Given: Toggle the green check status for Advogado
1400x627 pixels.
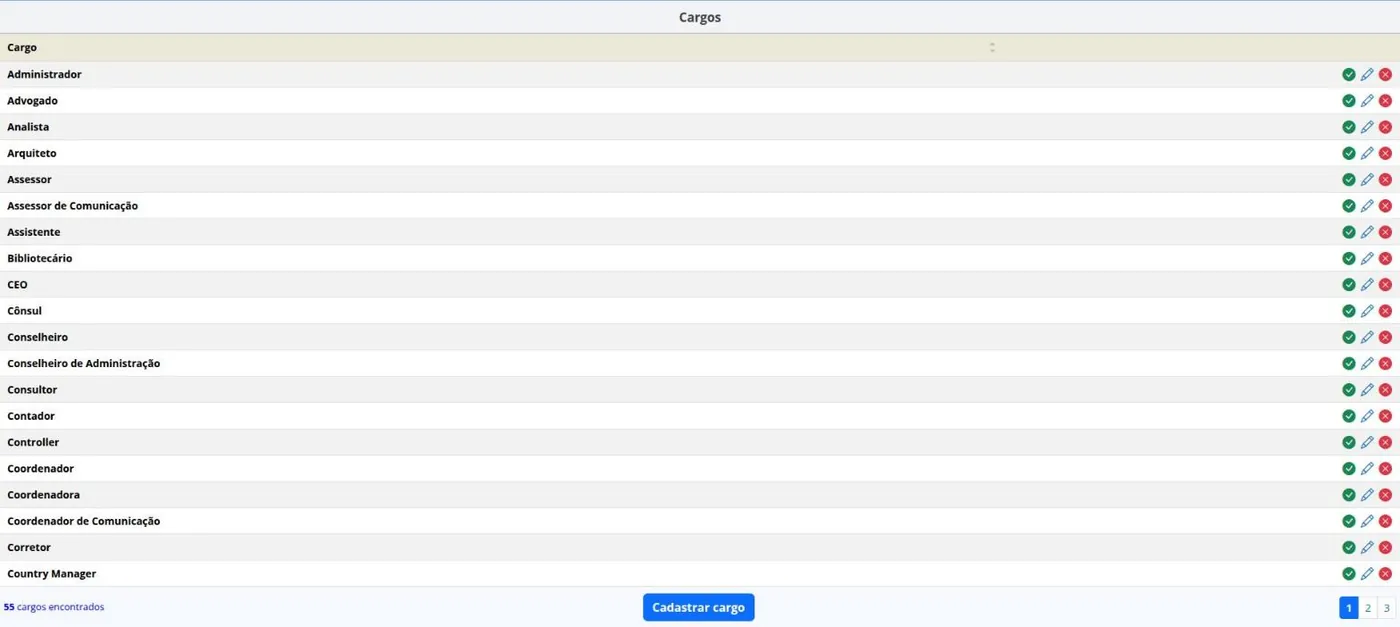Looking at the screenshot, I should click(1349, 100).
